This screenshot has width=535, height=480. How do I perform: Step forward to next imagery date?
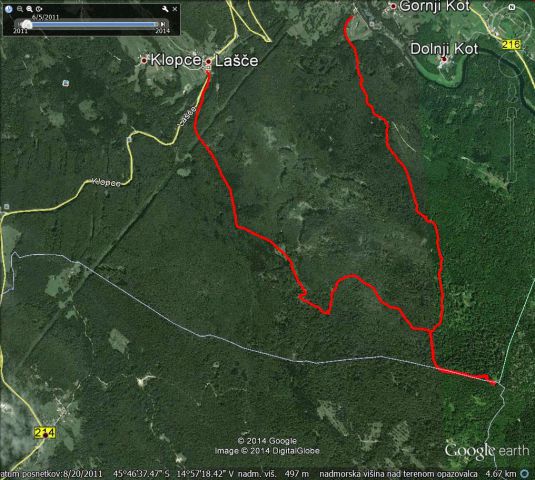163,24
